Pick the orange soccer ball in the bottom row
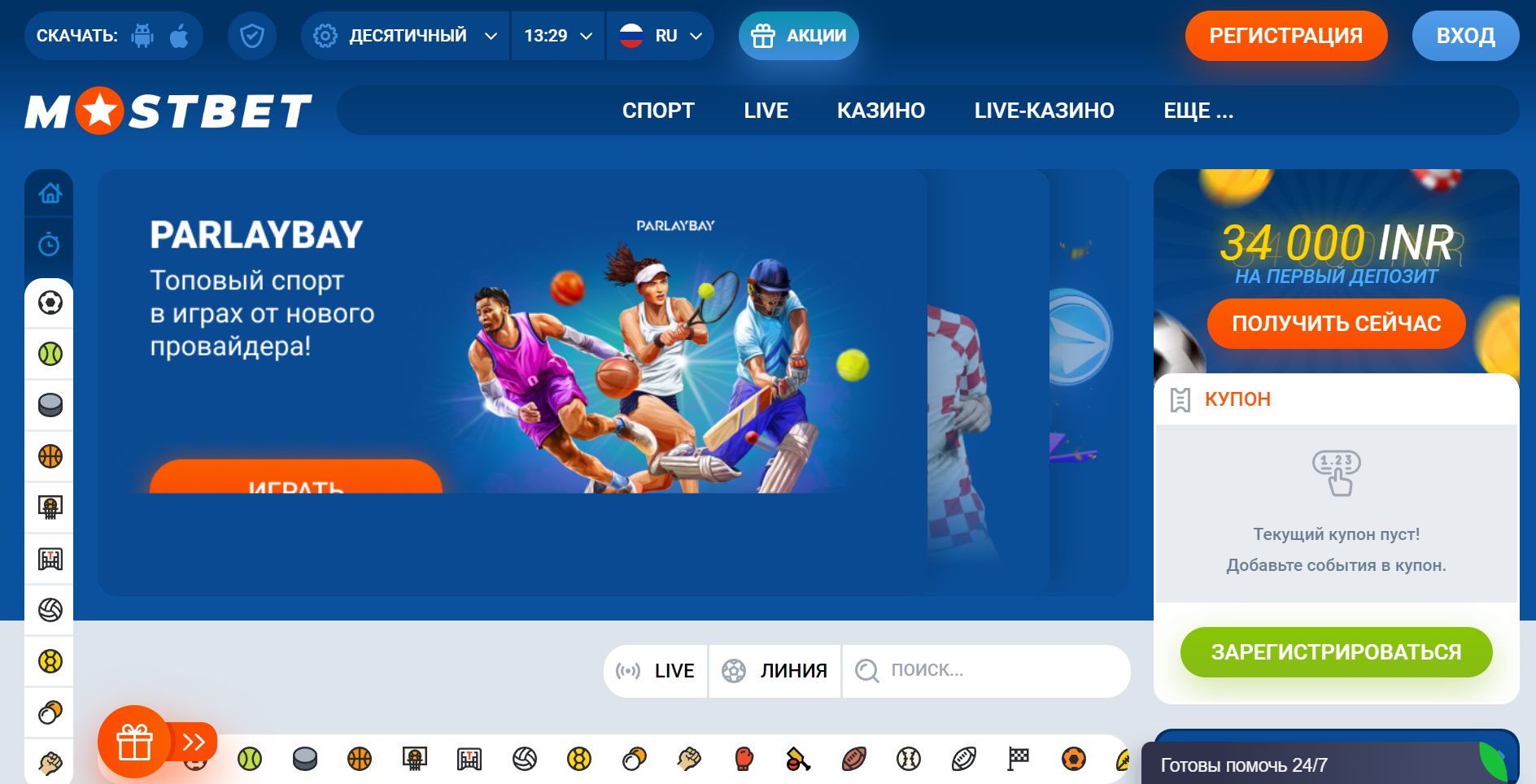Viewport: 1536px width, 784px height. click(1074, 759)
